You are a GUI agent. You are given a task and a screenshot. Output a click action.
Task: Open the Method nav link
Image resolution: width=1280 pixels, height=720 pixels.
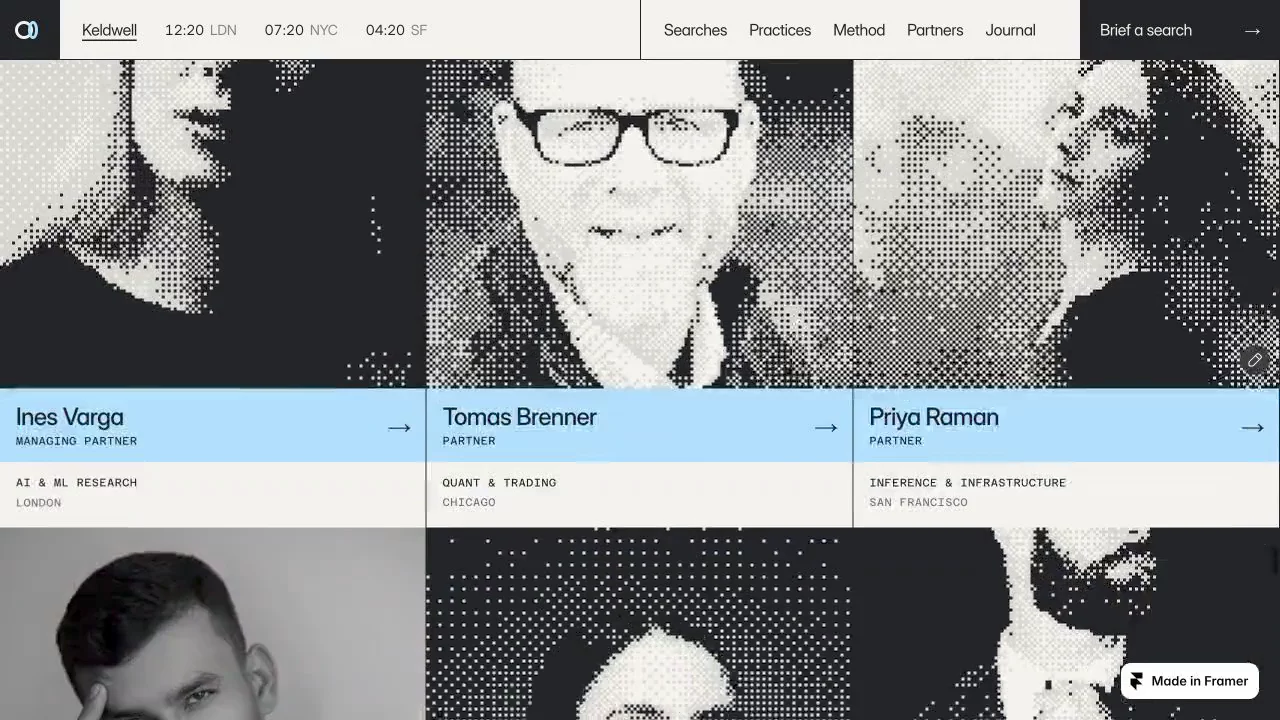pos(859,30)
